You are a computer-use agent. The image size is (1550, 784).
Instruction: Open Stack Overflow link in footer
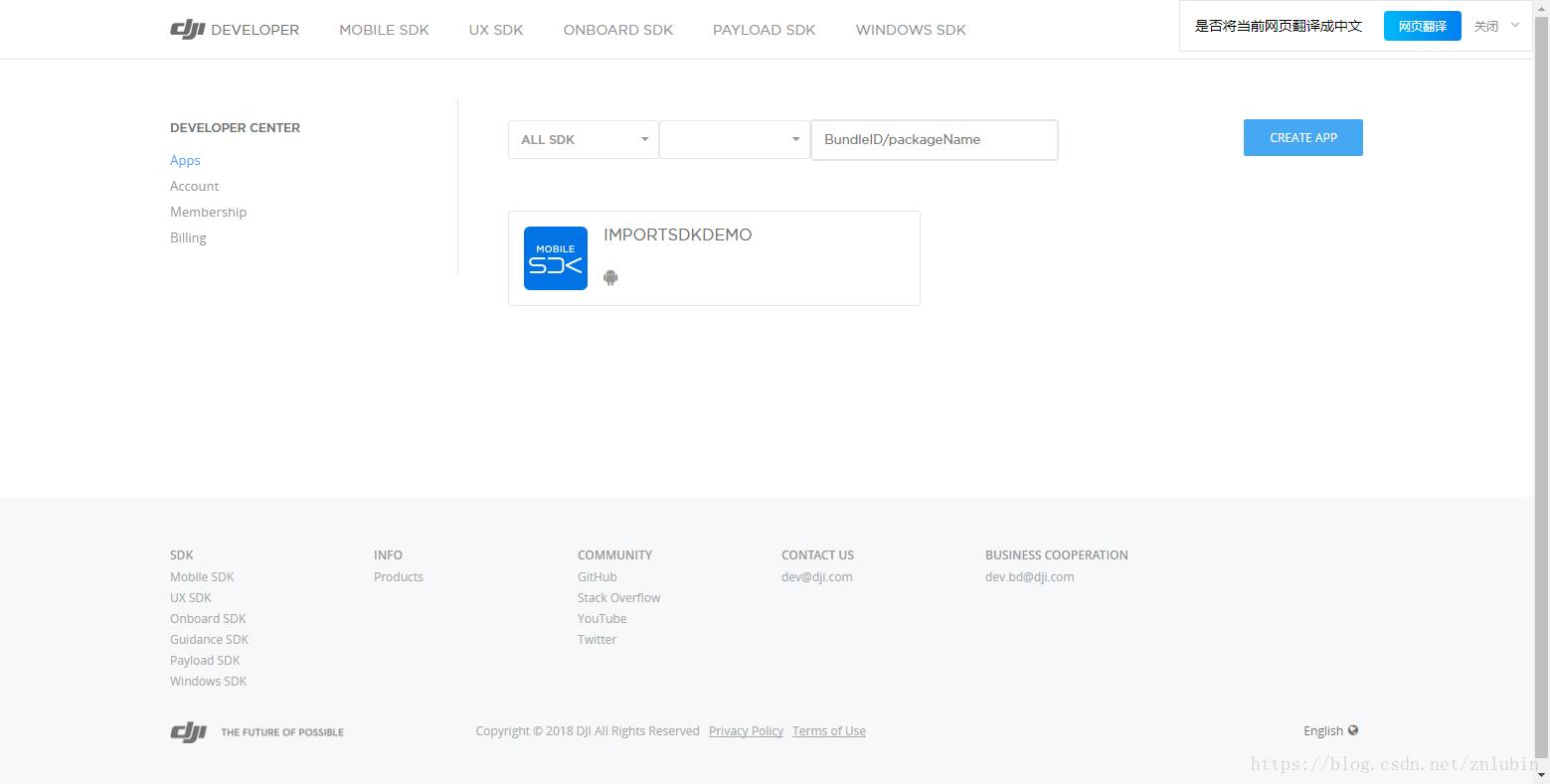619,597
